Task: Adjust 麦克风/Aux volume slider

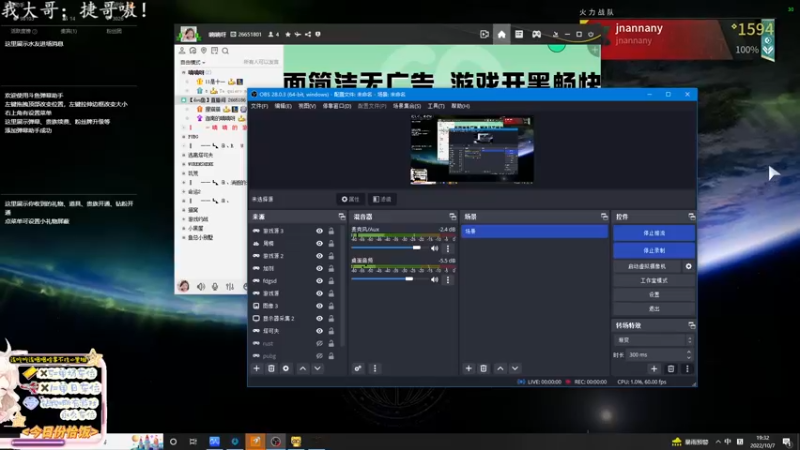Action: click(417, 248)
